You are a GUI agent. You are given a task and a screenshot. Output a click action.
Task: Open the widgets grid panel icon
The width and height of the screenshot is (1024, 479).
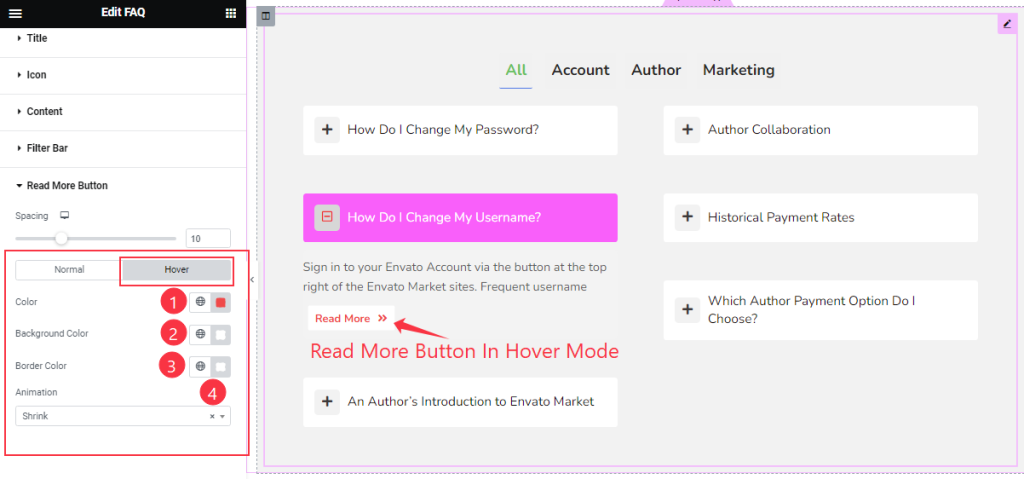(231, 13)
